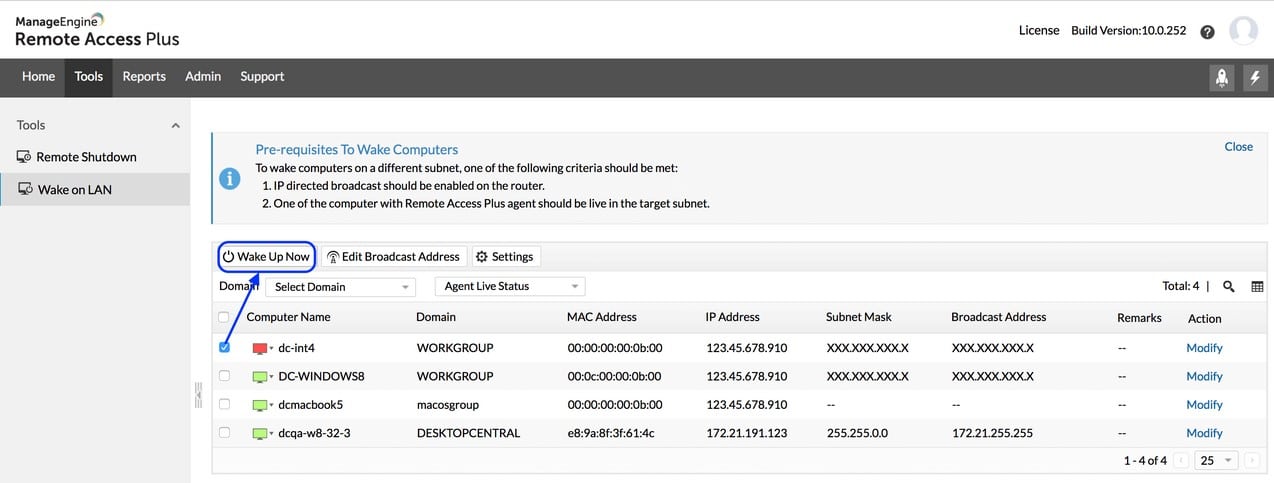
Task: Open the Settings button in toolbar
Action: (x=506, y=257)
